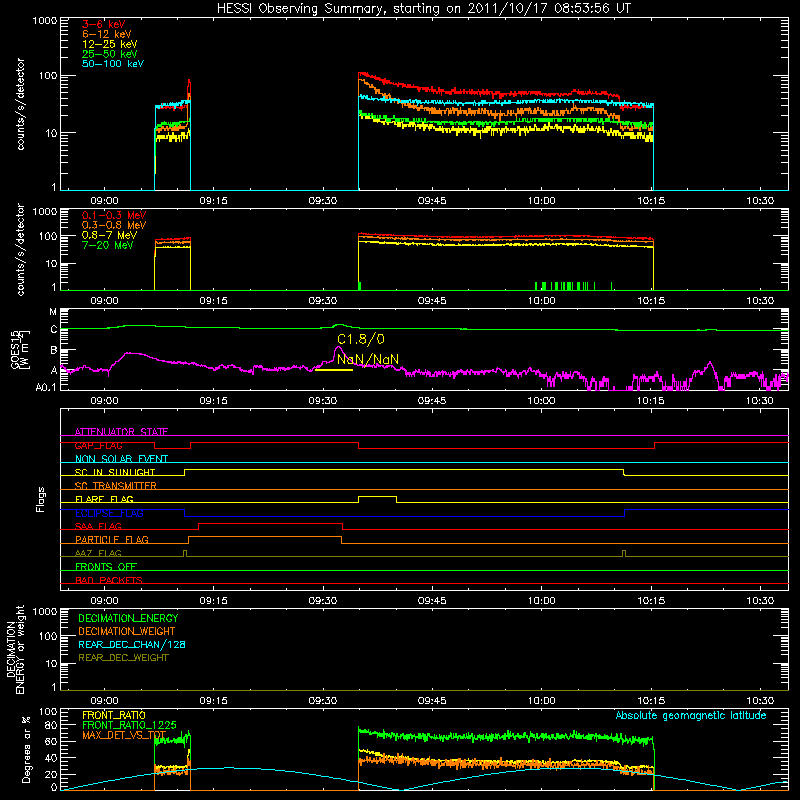Viewport: 800px width, 800px height.
Task: Click the 10:00 tick label under GOES15 panel
Action: click(541, 401)
